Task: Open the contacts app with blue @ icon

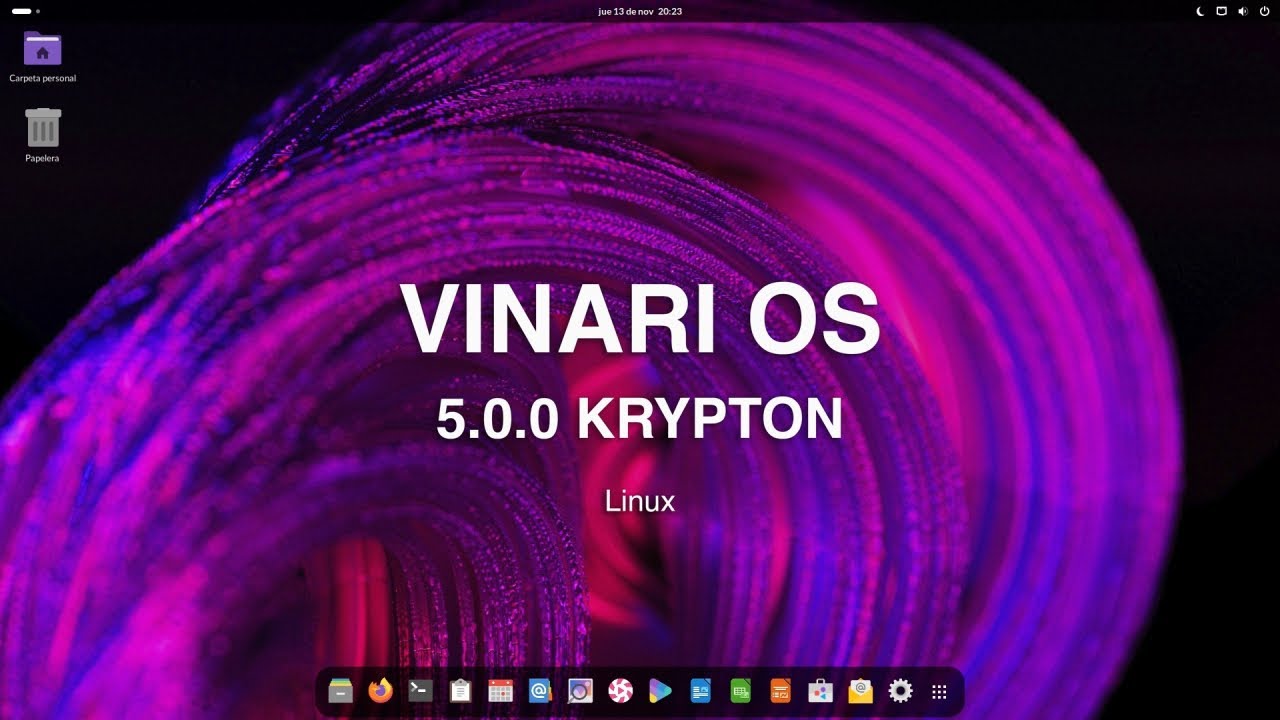Action: point(541,691)
